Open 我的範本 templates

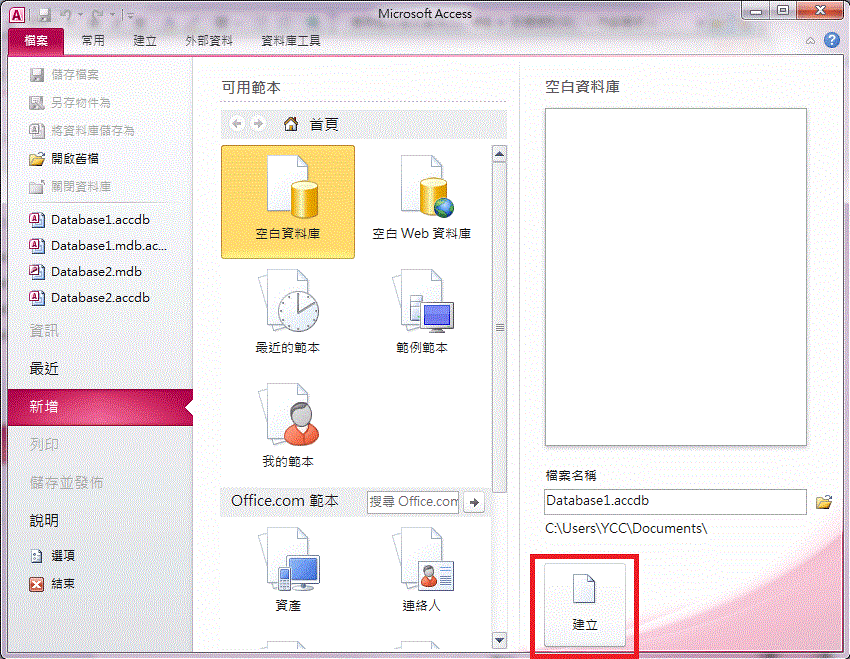288,427
